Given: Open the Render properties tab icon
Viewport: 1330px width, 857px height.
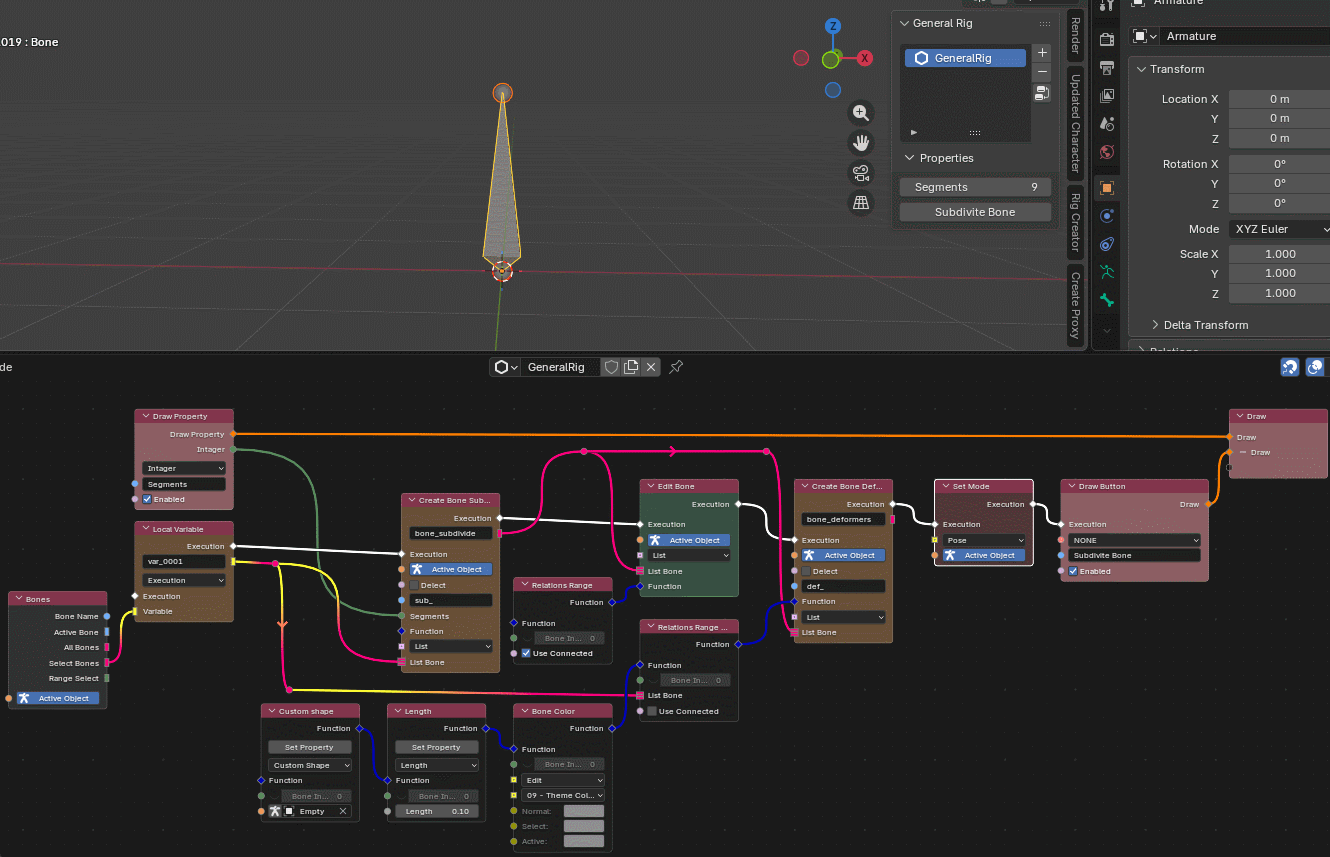Looking at the screenshot, I should click(x=1107, y=39).
